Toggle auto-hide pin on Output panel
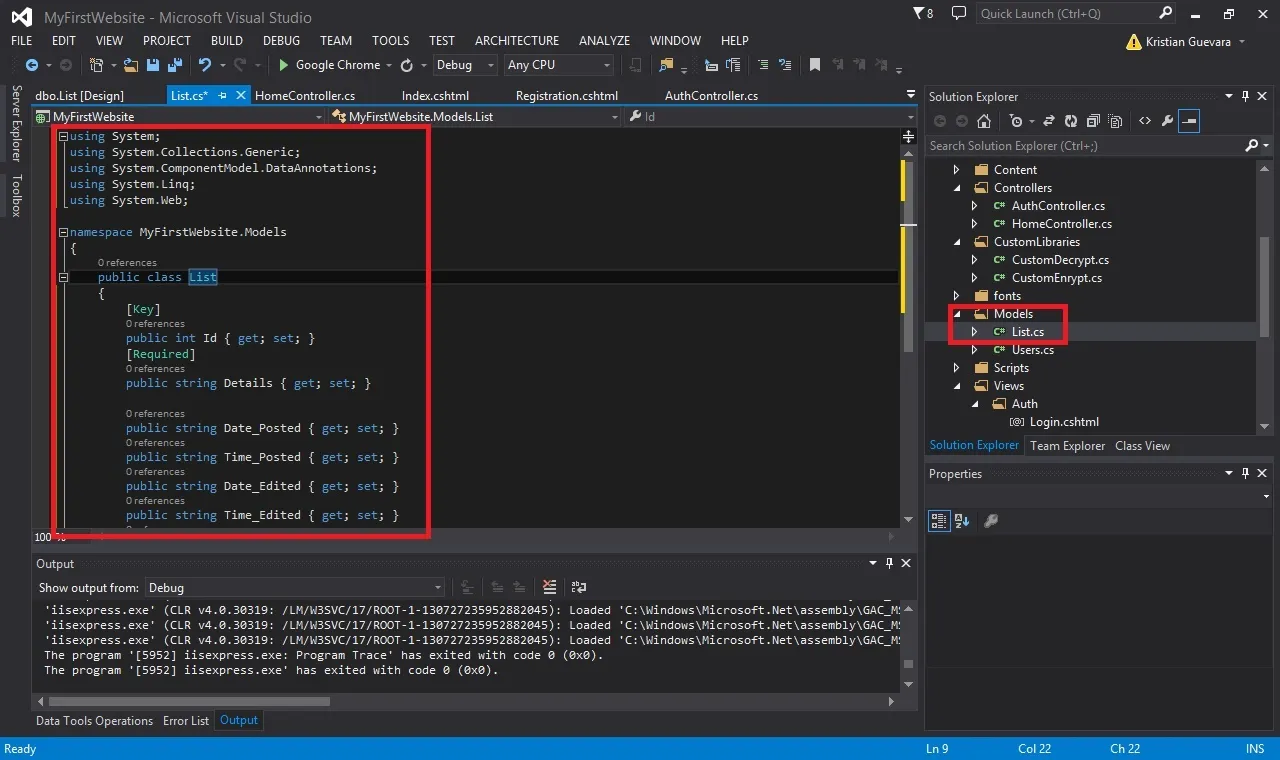The image size is (1280, 760). click(x=888, y=564)
